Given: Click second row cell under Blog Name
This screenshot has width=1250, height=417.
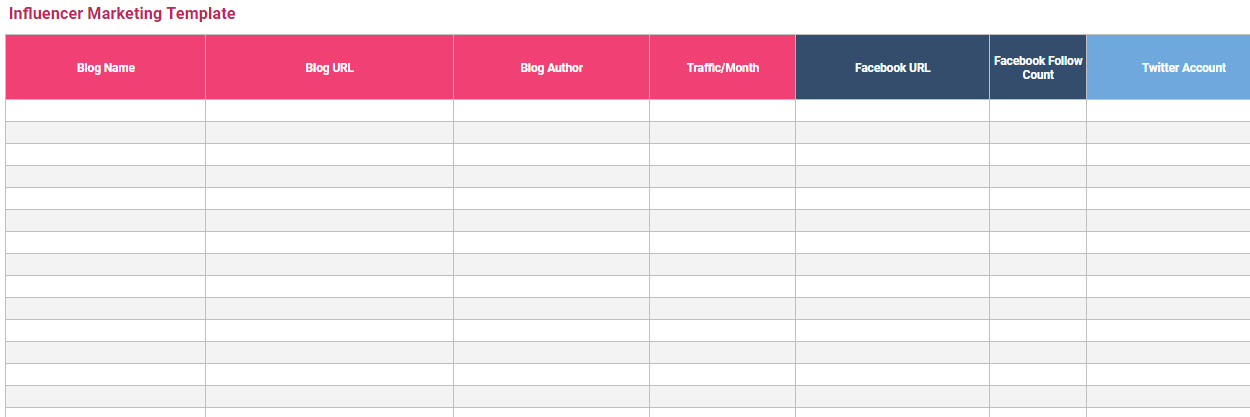Looking at the screenshot, I should click(106, 133).
